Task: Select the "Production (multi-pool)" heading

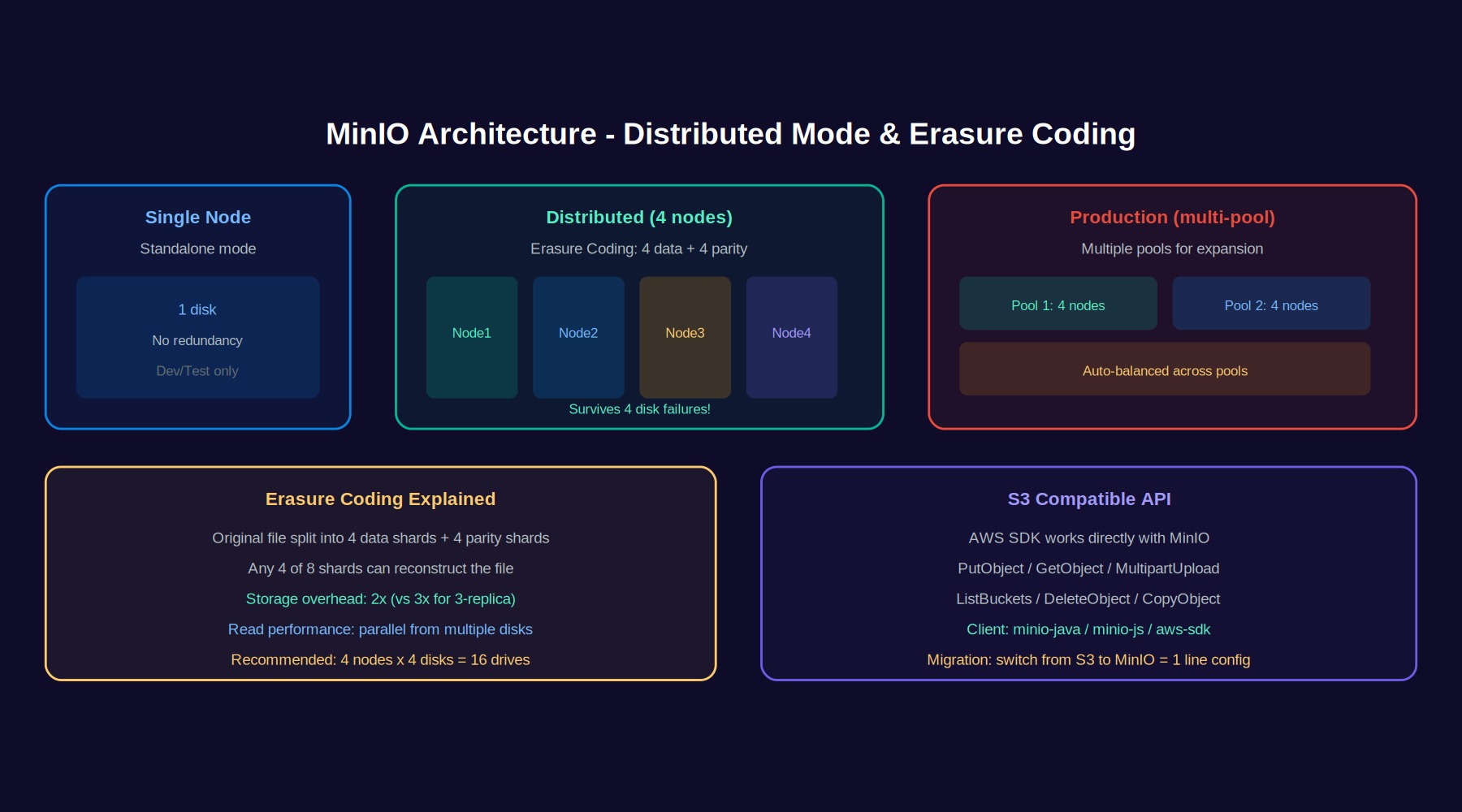Action: point(1172,218)
